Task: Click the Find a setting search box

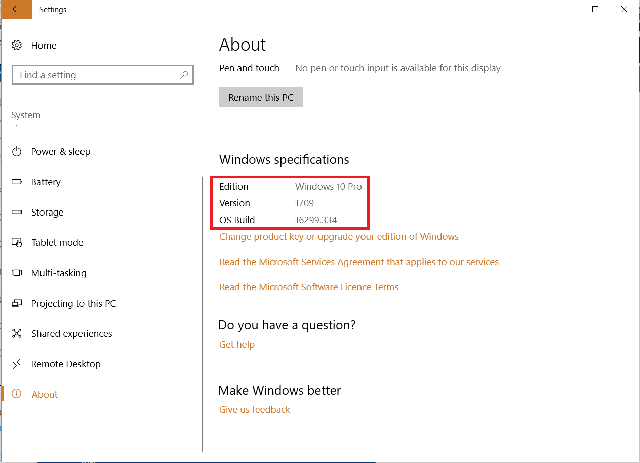Action: coord(103,75)
